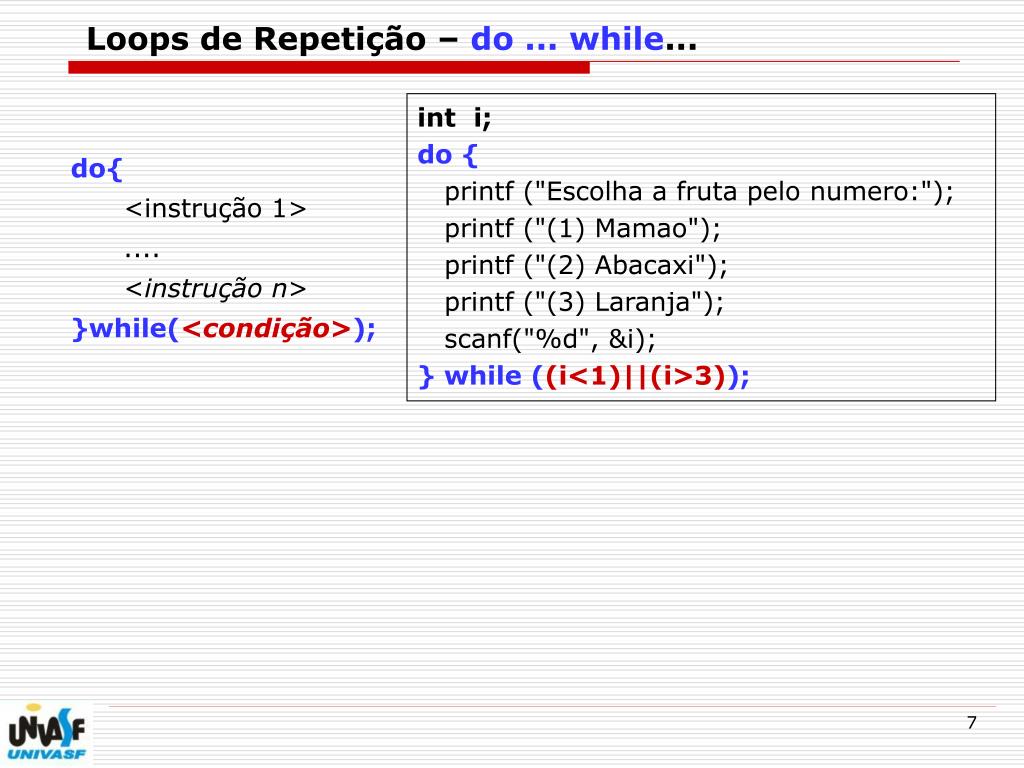The image size is (1024, 768).
Task: Click the '} while ((i<1)||(i>3));' line
Action: pyautogui.click(x=584, y=377)
